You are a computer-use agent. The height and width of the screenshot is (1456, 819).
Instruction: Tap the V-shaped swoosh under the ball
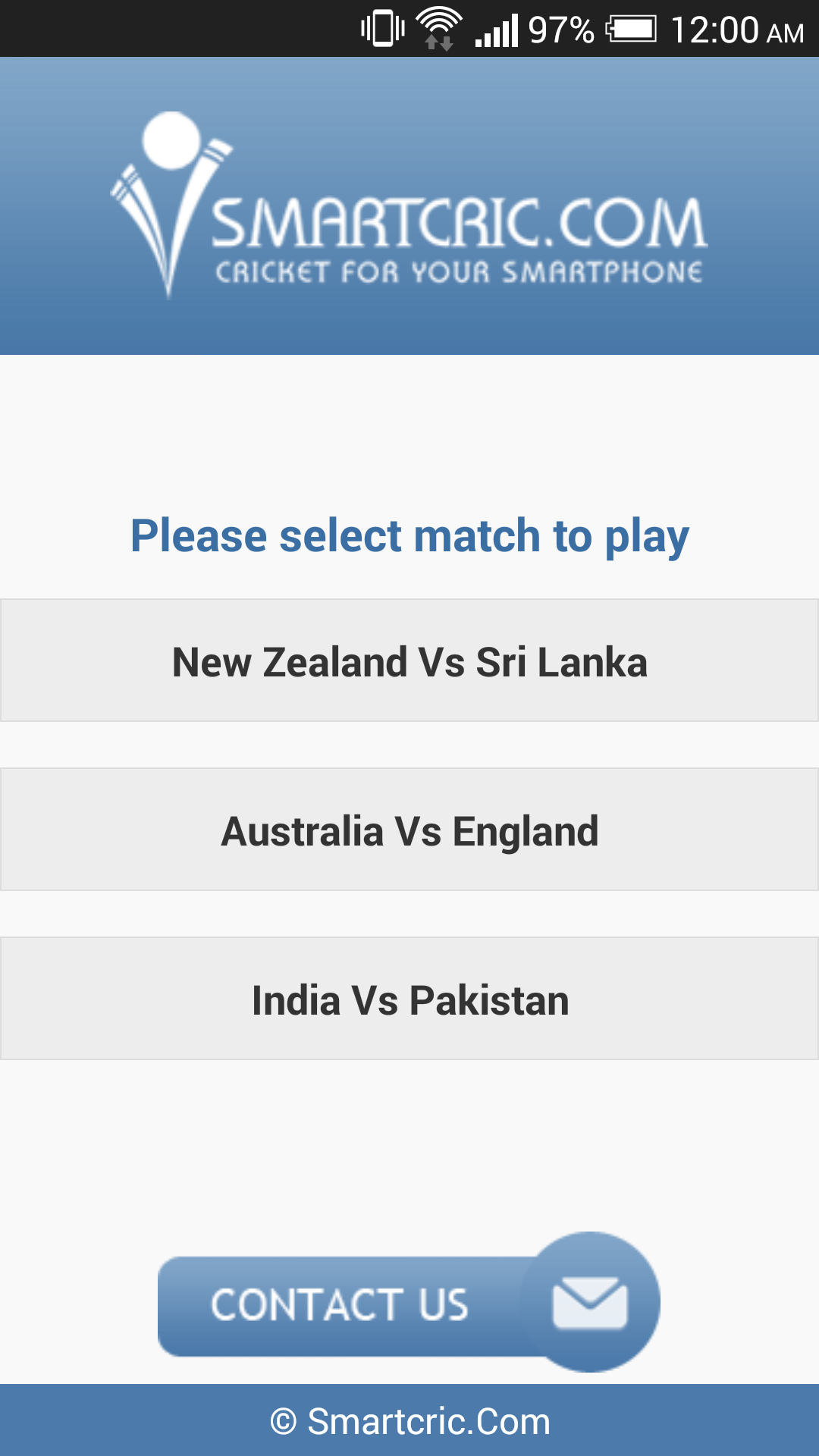pos(168,227)
